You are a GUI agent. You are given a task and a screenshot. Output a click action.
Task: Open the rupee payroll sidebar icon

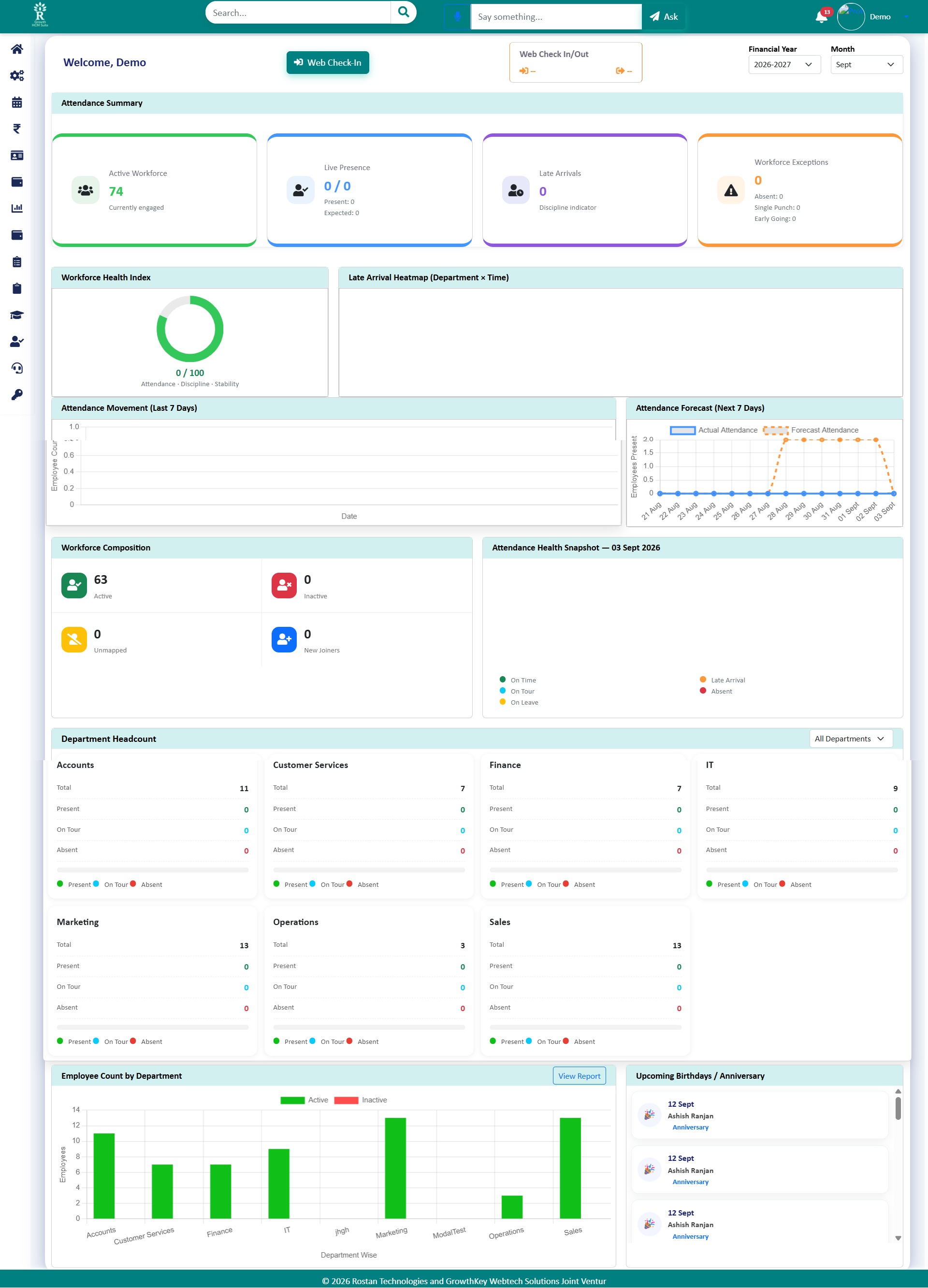point(17,129)
